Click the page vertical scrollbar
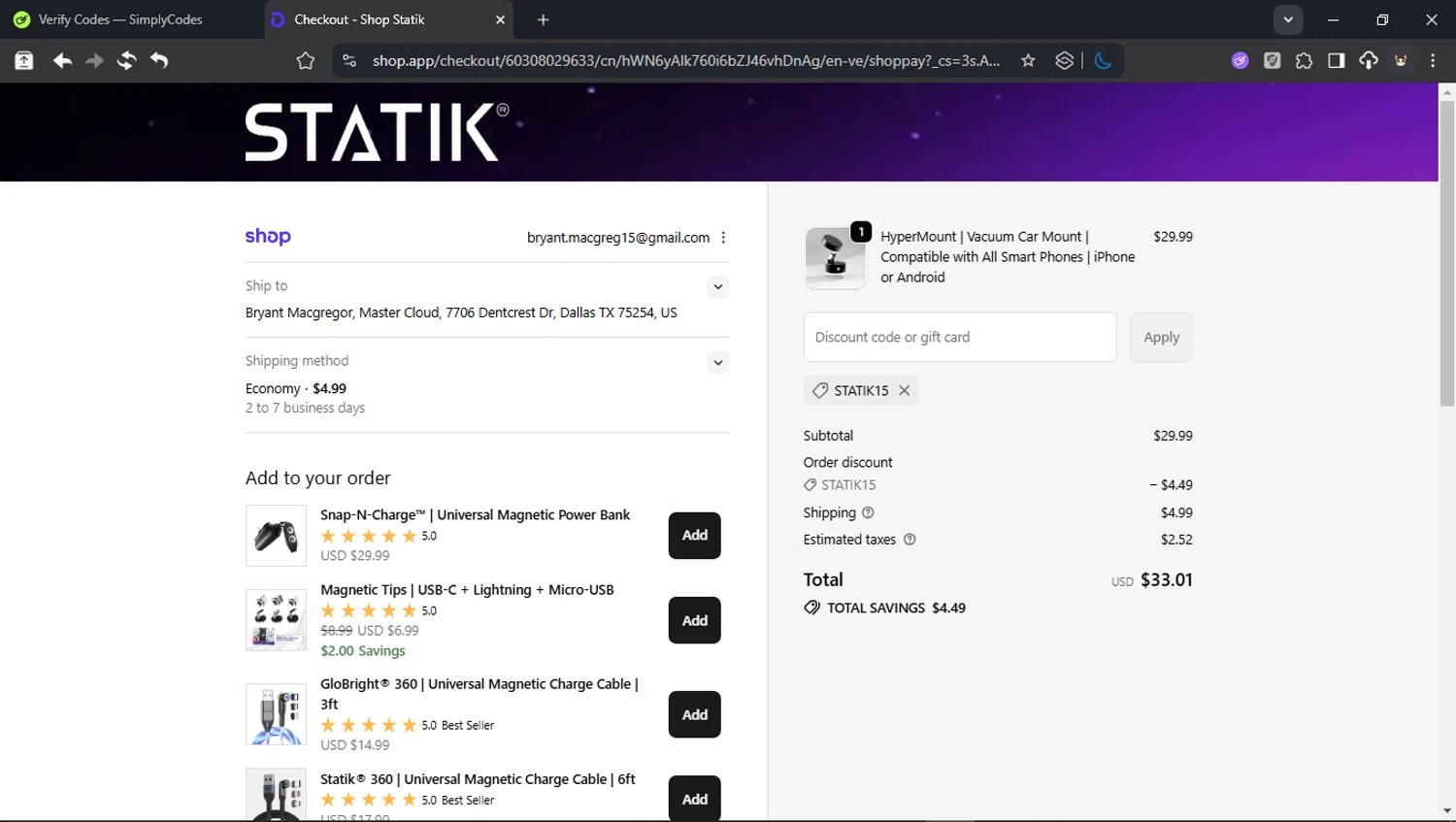This screenshot has height=822, width=1456. (x=1447, y=252)
